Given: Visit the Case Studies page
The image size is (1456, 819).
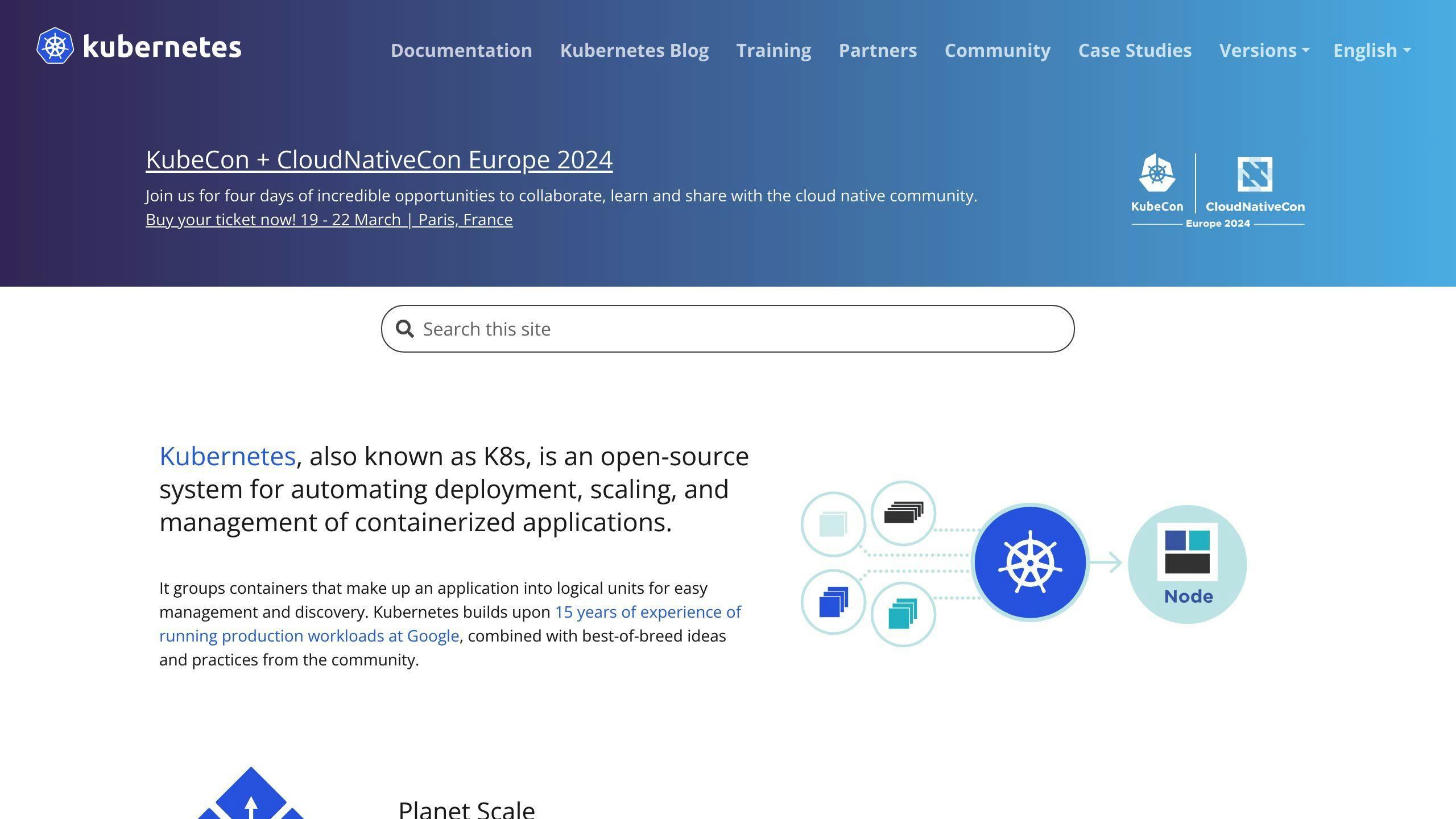Looking at the screenshot, I should tap(1135, 51).
